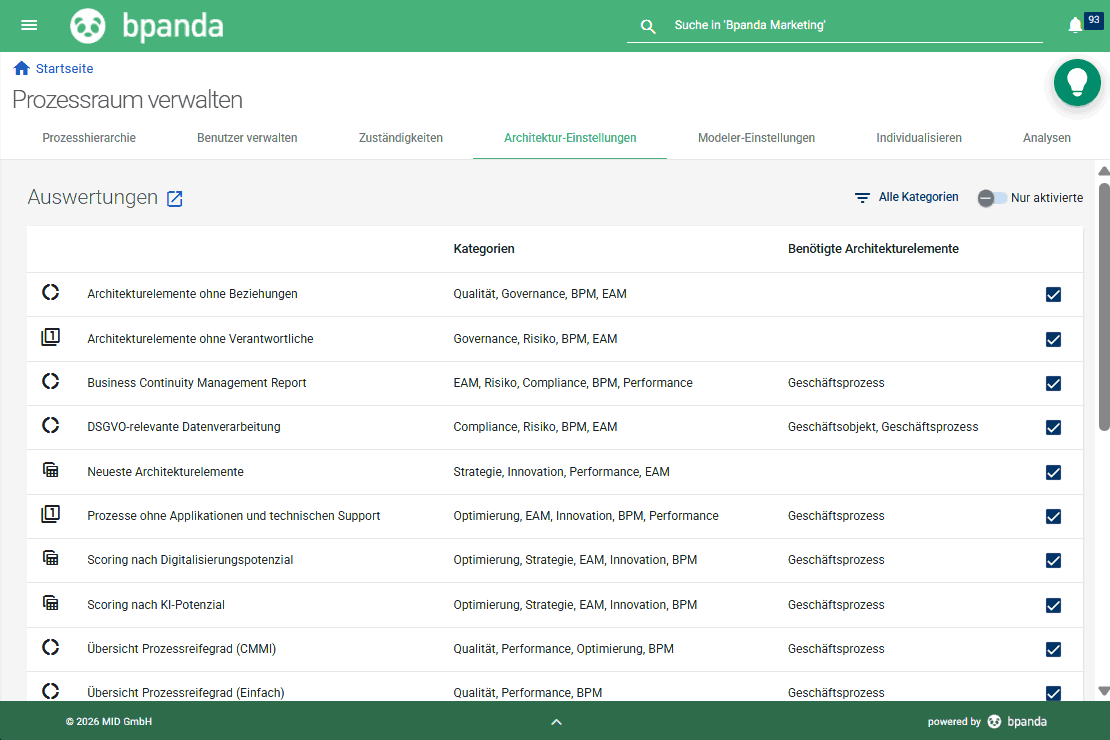1110x740 pixels.
Task: Switch to the Modeler-Einstellungen tab
Action: [757, 138]
